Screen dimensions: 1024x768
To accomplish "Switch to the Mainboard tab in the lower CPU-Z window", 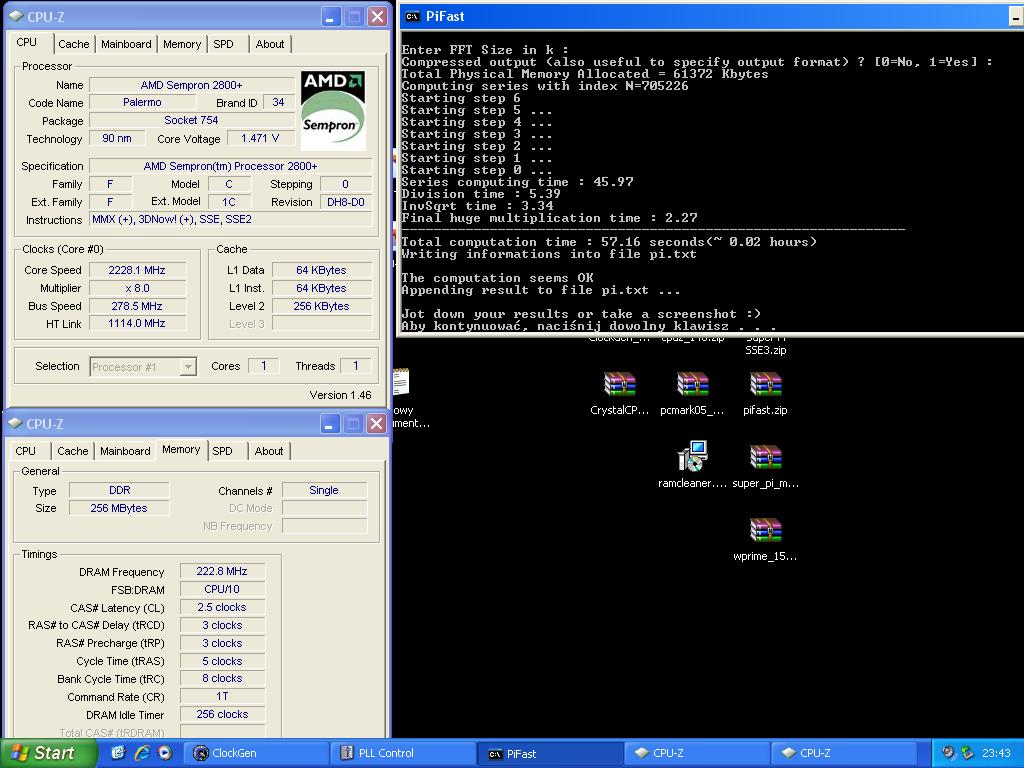I will tap(125, 451).
